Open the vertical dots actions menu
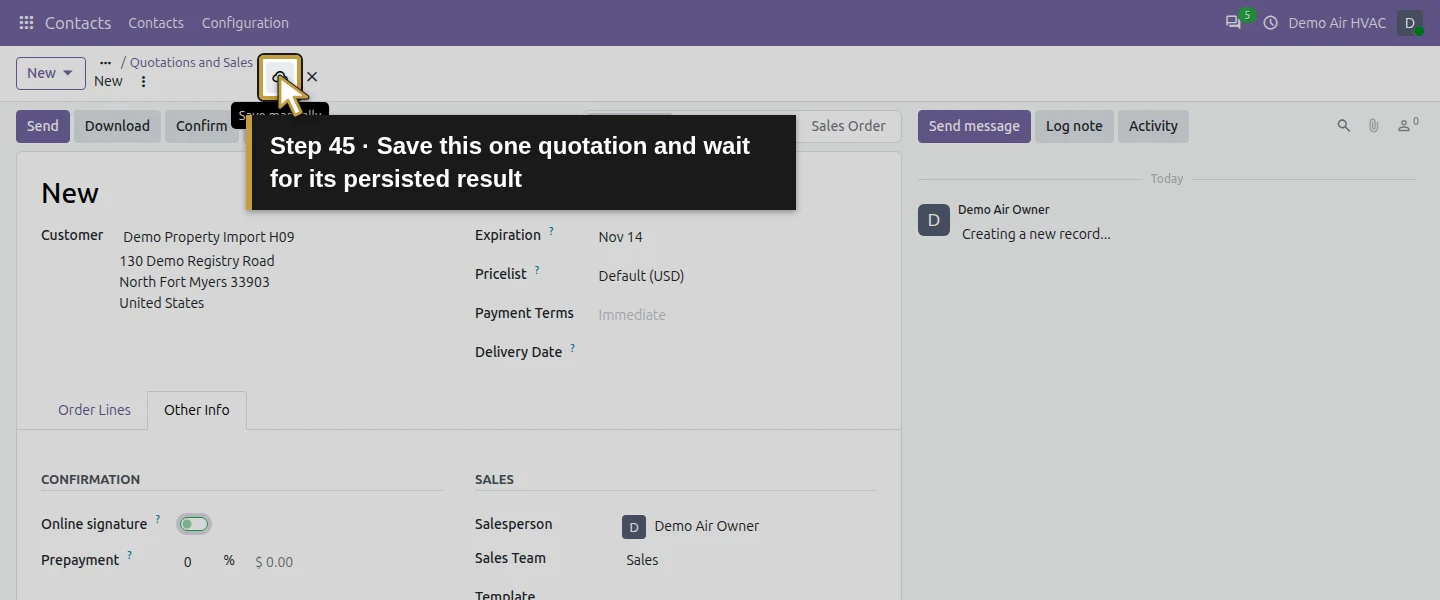Screen dimensions: 1440x600 pyautogui.click(x=143, y=82)
